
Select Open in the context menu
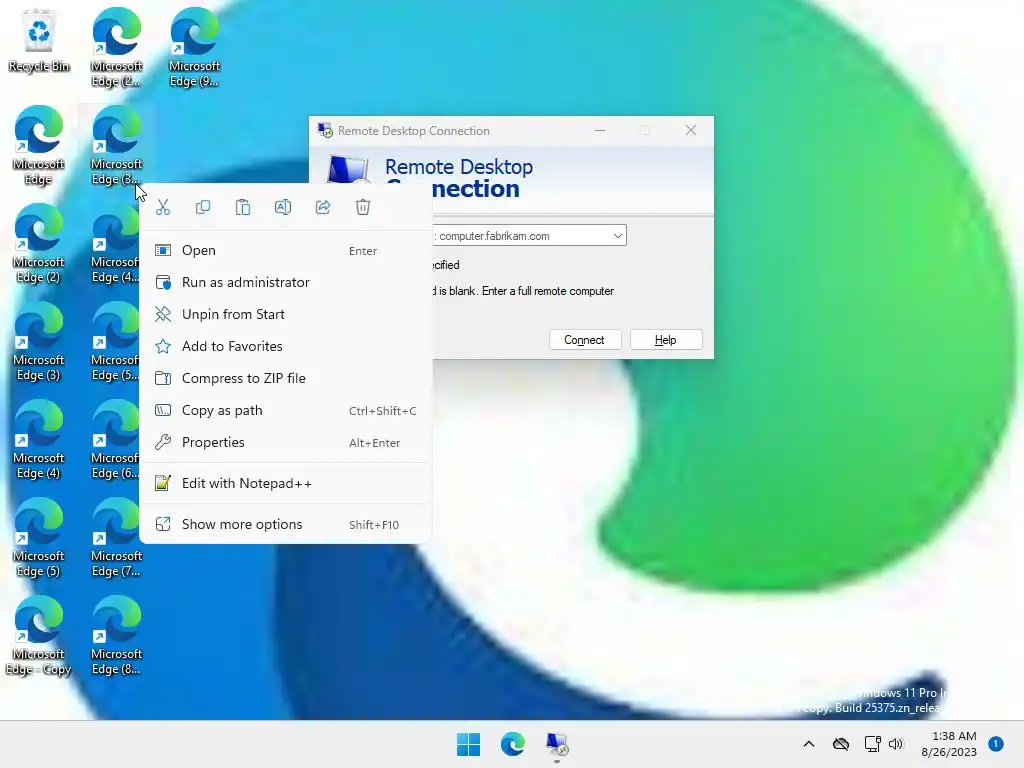pyautogui.click(x=285, y=251)
